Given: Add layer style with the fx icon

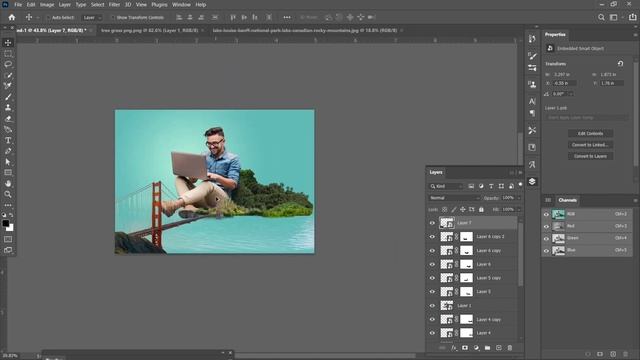Looking at the screenshot, I should coord(454,348).
